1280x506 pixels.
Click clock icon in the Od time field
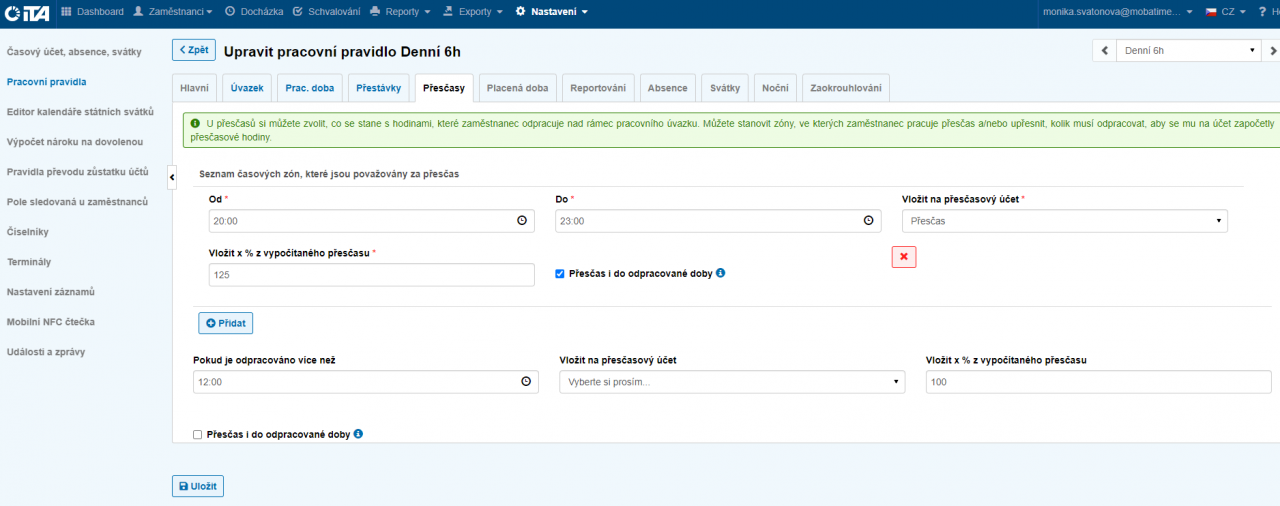click(x=522, y=221)
